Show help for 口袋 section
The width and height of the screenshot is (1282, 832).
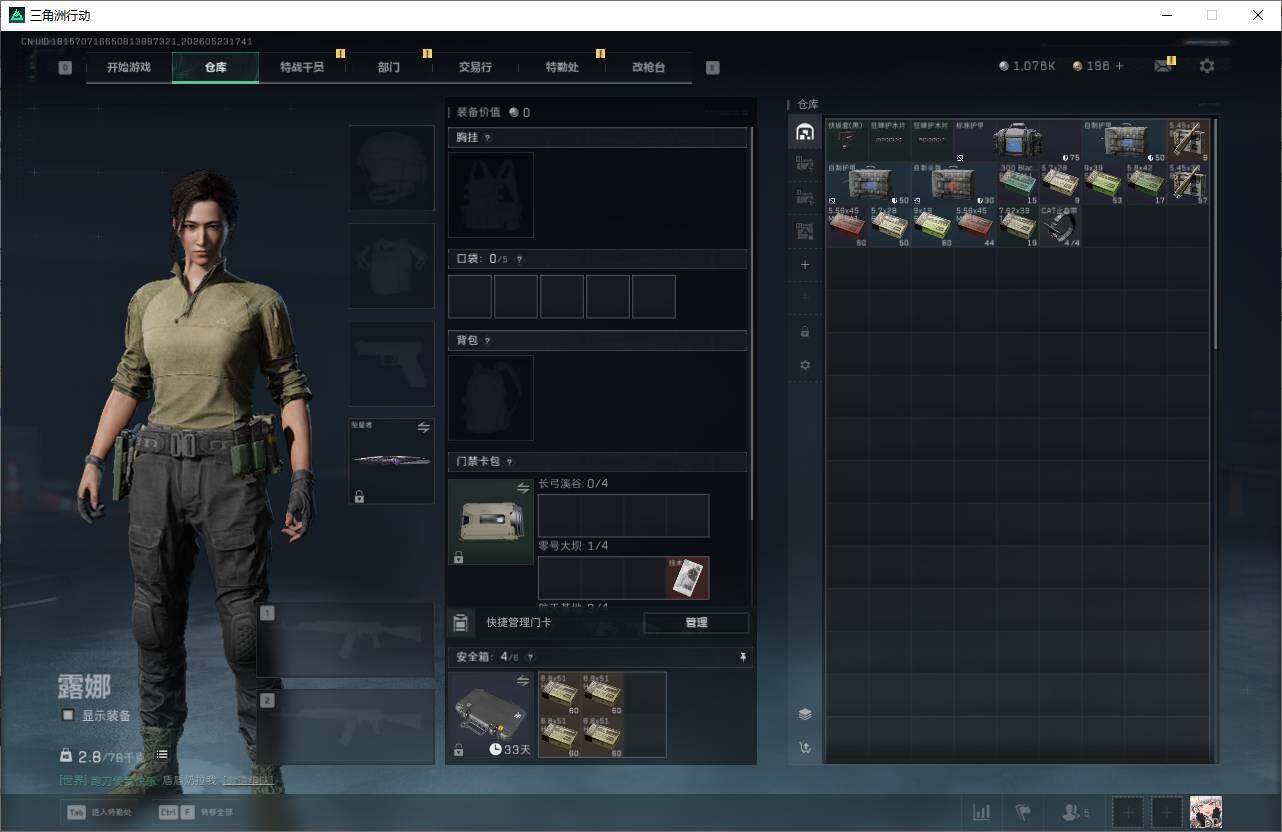click(x=519, y=259)
